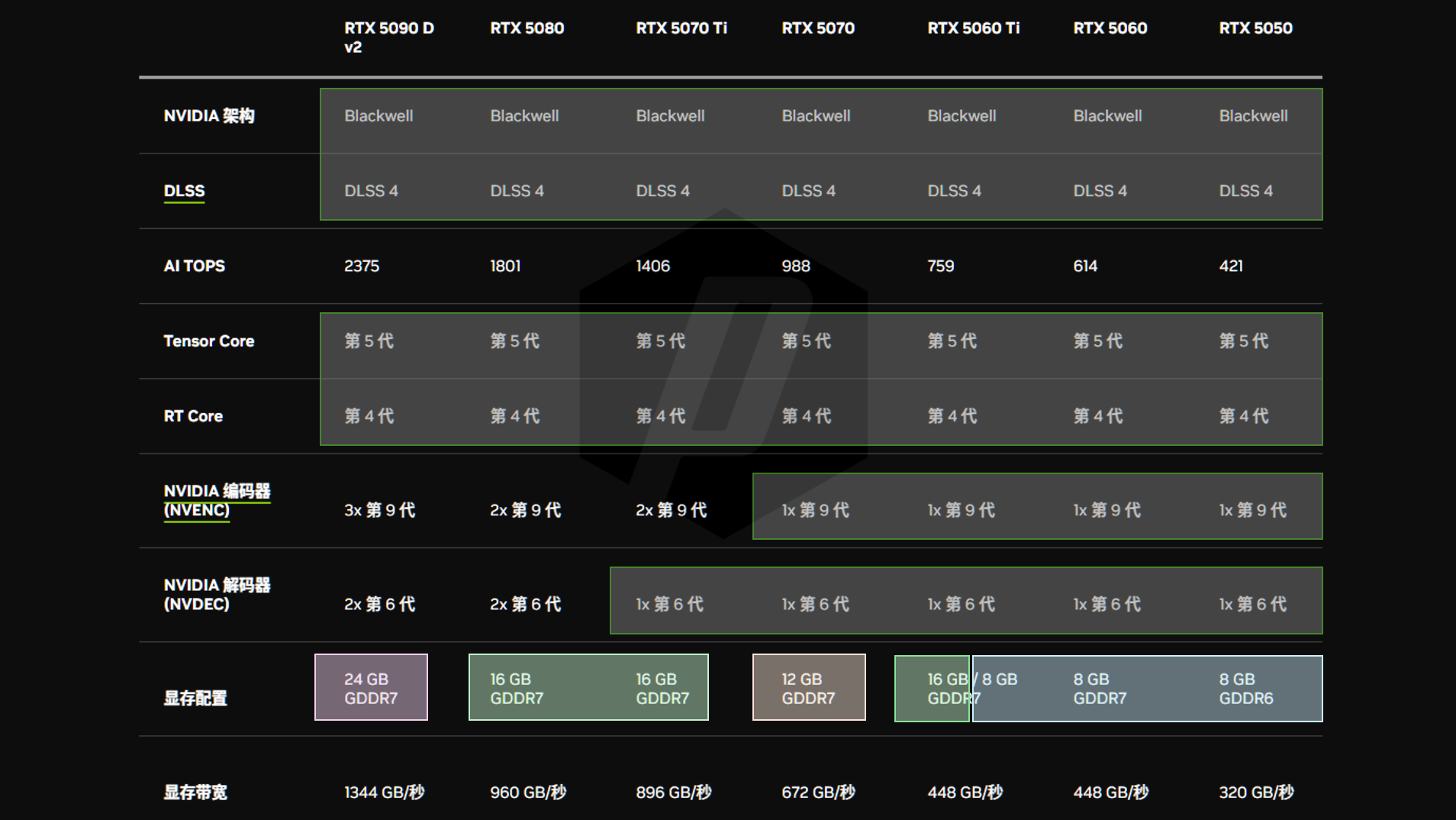
Task: Click the RTX 5060 Ti column header
Action: (973, 28)
